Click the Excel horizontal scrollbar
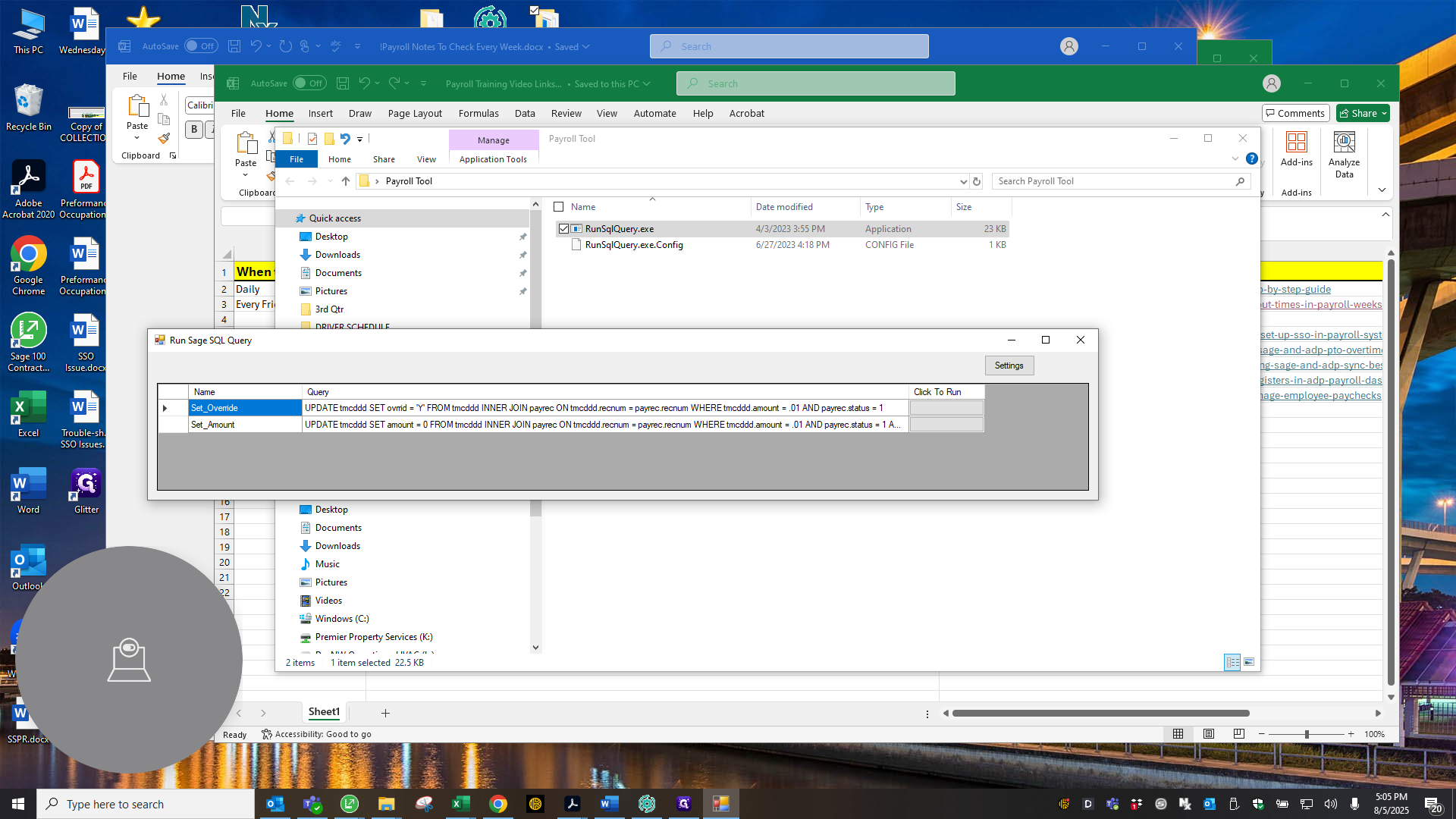 click(1101, 713)
